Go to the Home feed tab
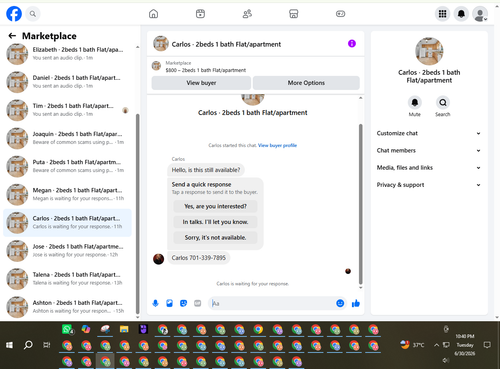 [x=153, y=14]
